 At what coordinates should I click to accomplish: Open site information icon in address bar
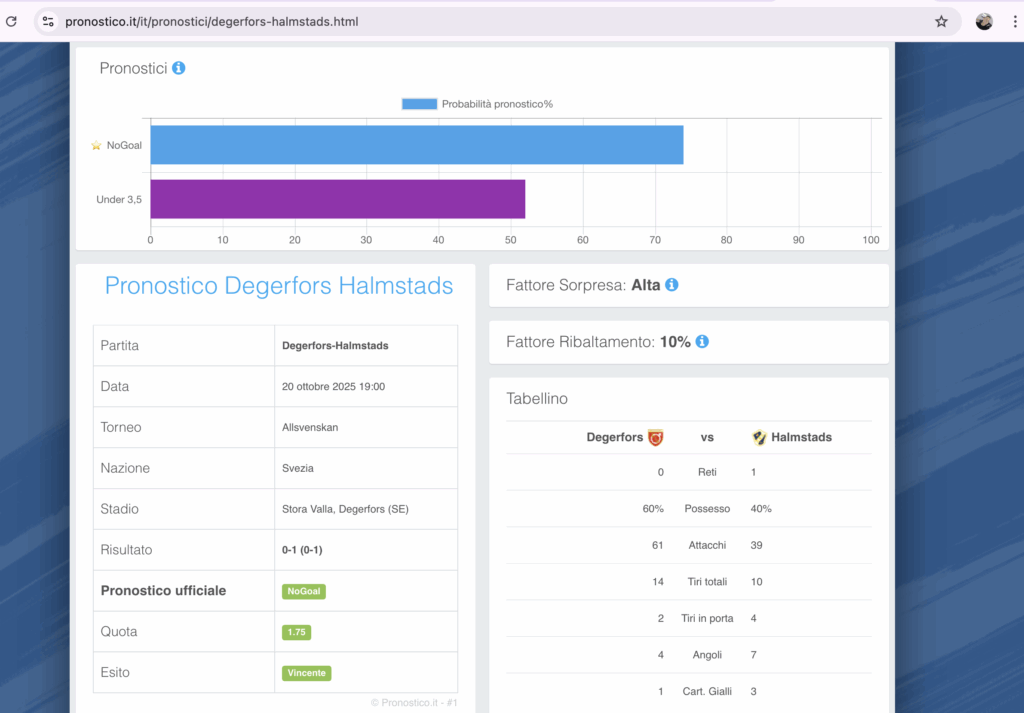pyautogui.click(x=48, y=21)
